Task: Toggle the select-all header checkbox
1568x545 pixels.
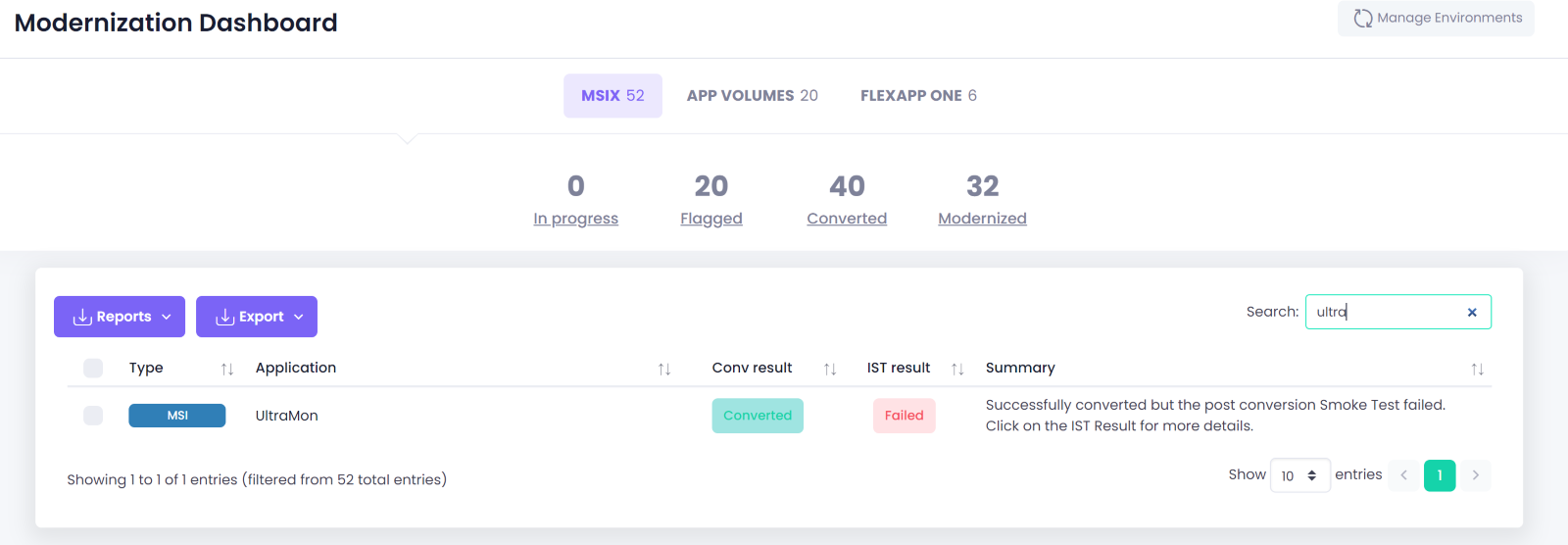Action: pos(93,369)
